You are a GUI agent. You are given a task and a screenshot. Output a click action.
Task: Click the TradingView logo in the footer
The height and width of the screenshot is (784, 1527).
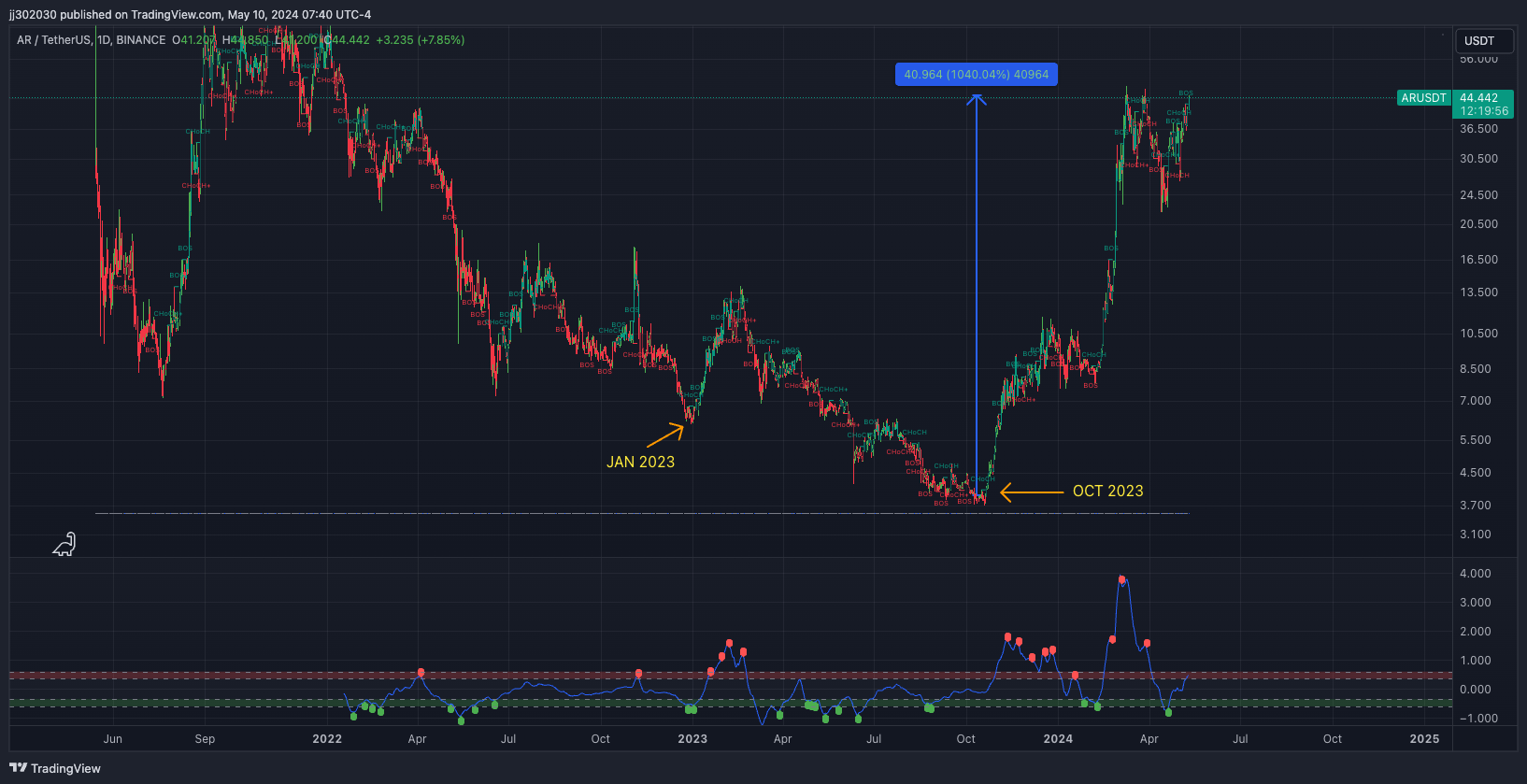(55, 768)
